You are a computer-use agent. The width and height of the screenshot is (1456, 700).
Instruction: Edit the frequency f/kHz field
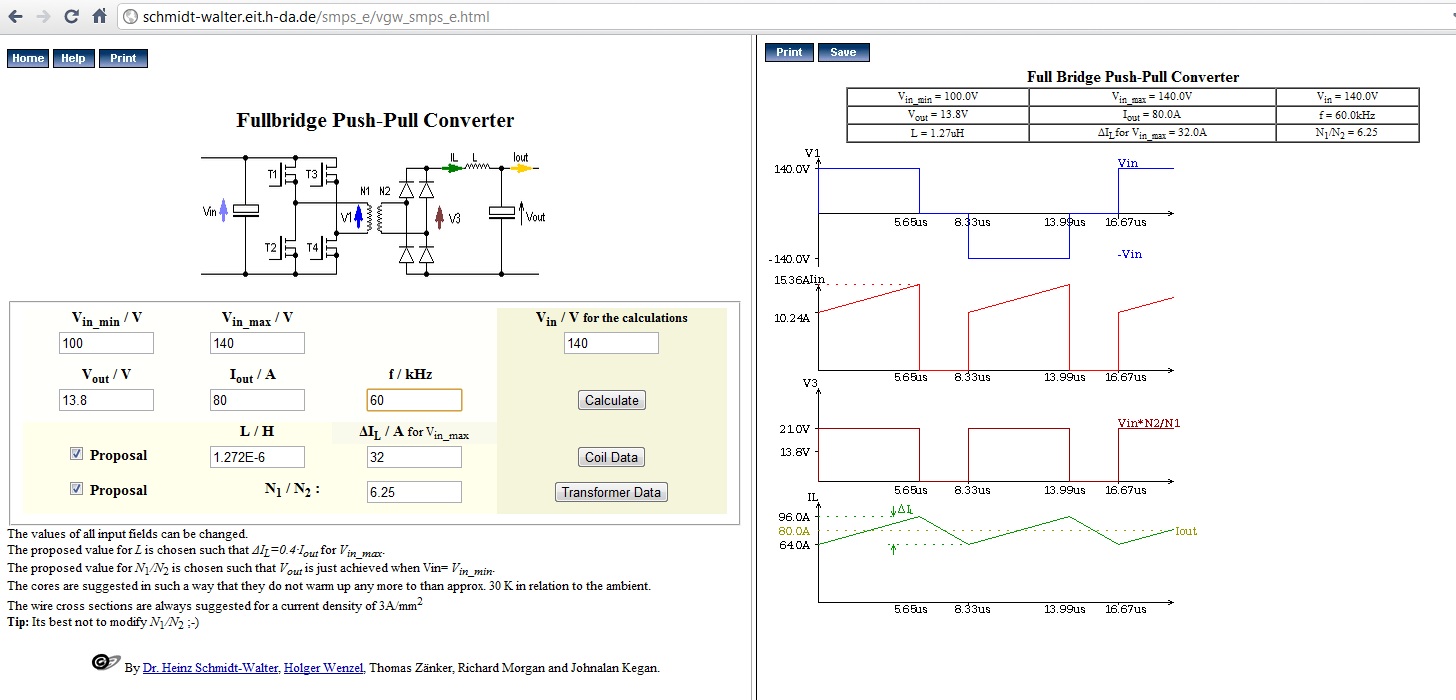point(414,400)
